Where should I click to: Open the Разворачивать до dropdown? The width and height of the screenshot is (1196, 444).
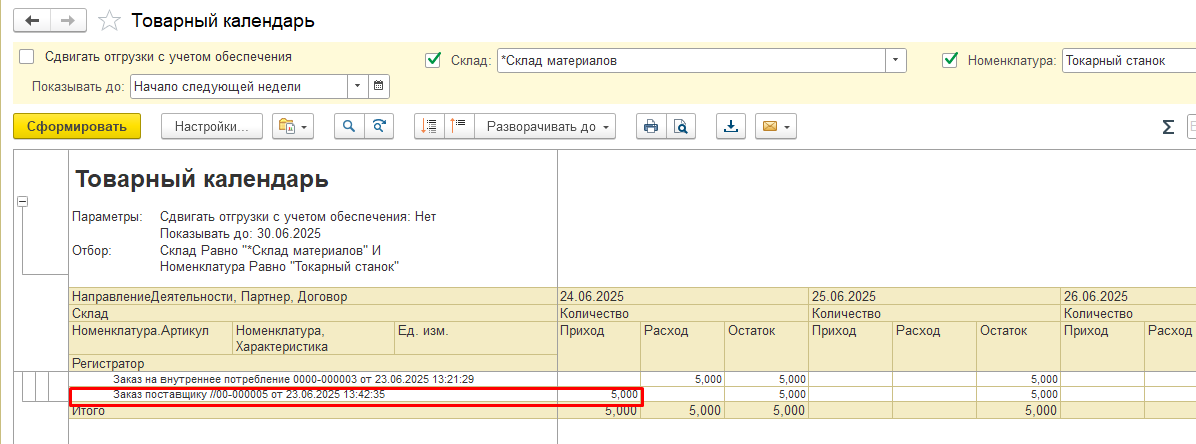click(x=545, y=127)
